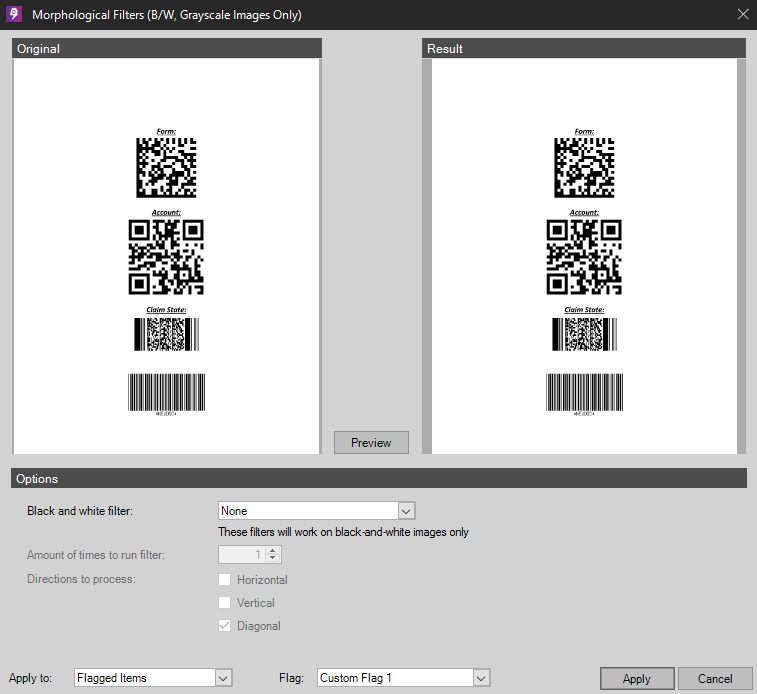Image resolution: width=757 pixels, height=694 pixels.
Task: Click the Account QR code in Original pane
Action: (x=166, y=256)
